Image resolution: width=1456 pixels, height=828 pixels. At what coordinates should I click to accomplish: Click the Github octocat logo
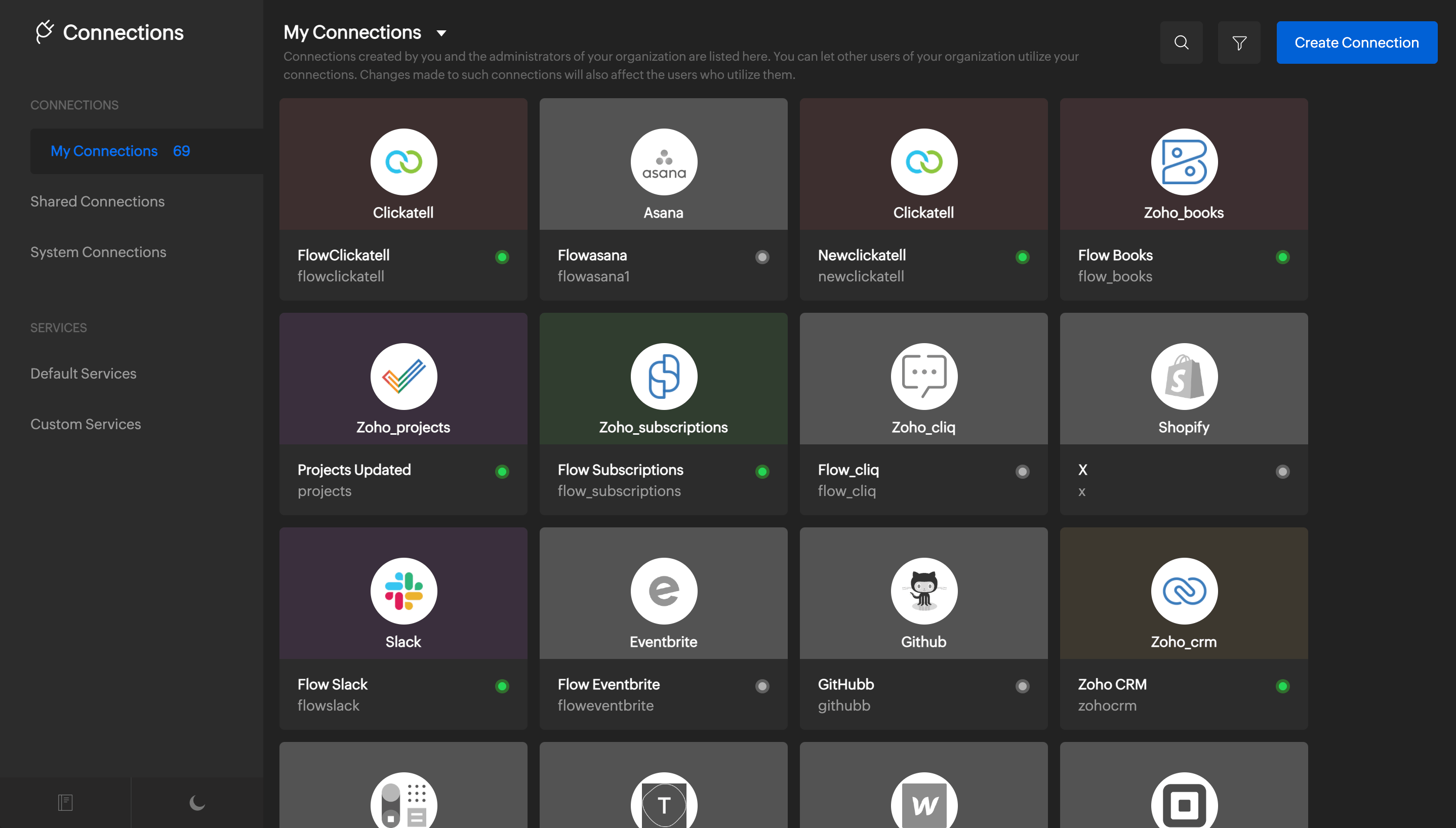[x=924, y=591]
